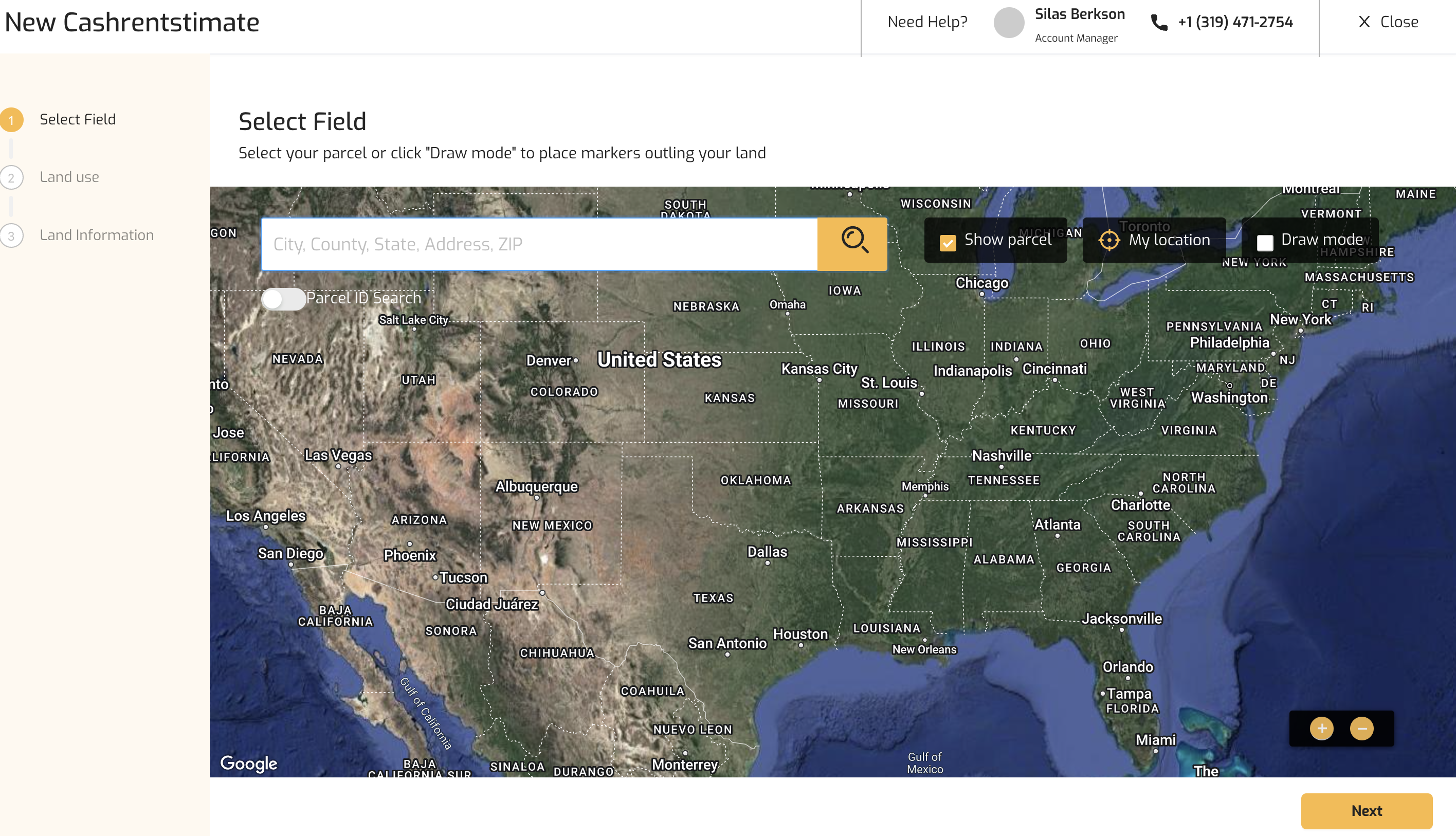
Task: Click Silas Berkson's avatar circle
Action: tap(1009, 23)
